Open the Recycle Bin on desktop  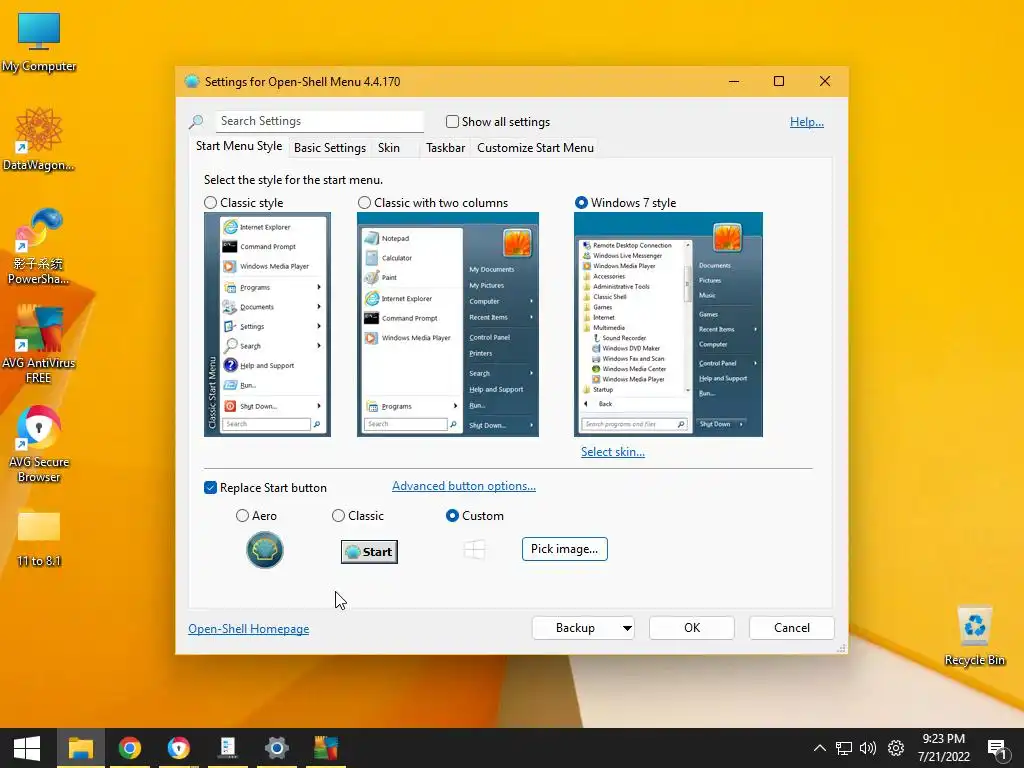coord(974,636)
